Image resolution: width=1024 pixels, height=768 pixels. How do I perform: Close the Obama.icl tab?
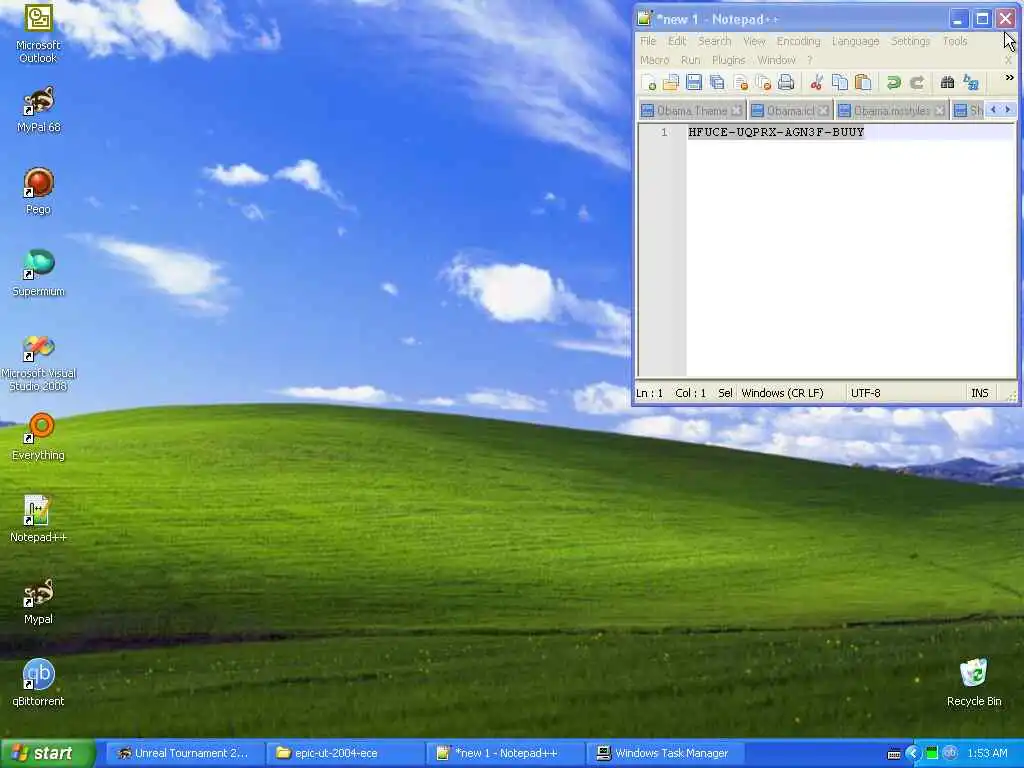pyautogui.click(x=824, y=110)
